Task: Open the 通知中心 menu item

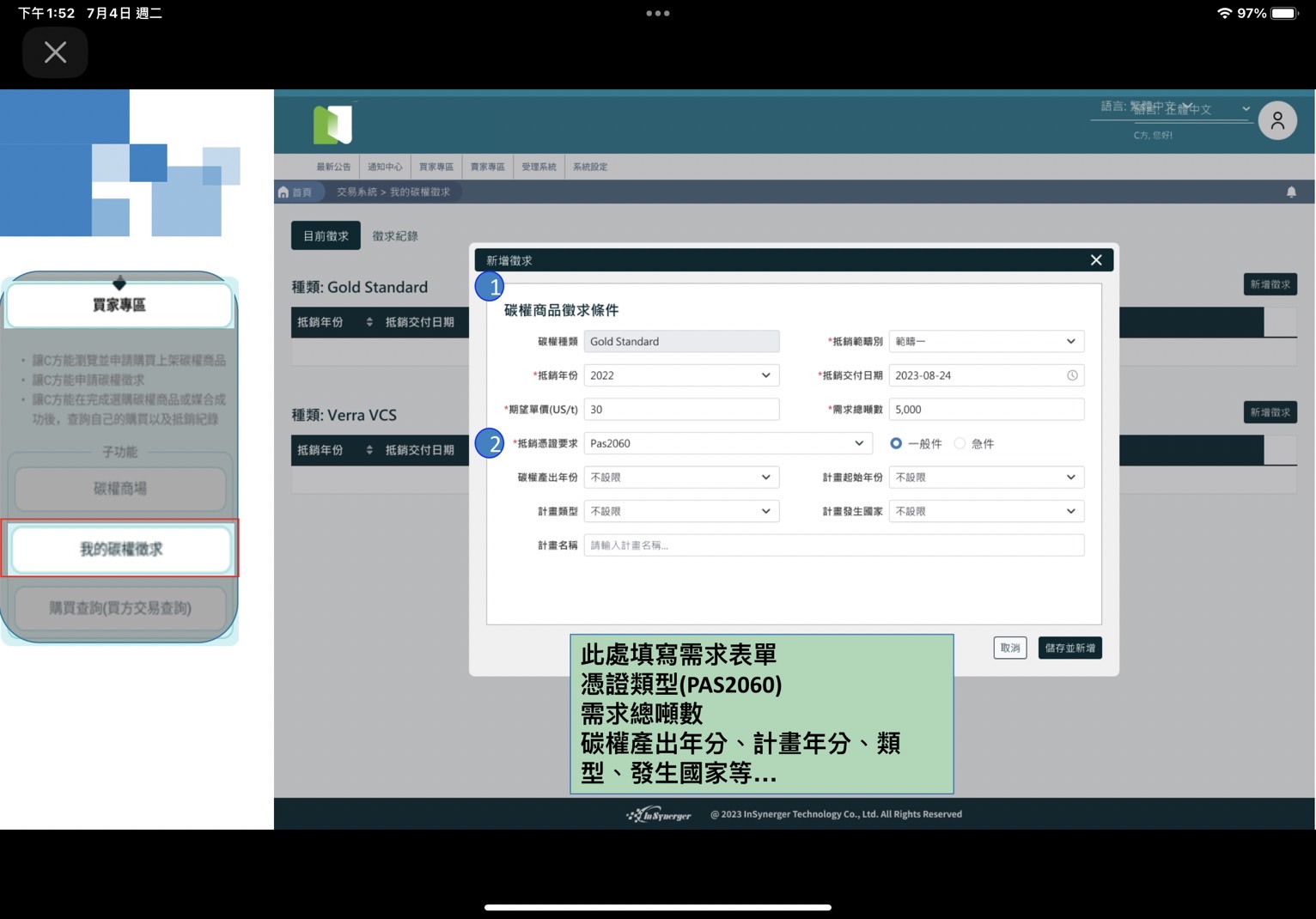Action: 385,167
